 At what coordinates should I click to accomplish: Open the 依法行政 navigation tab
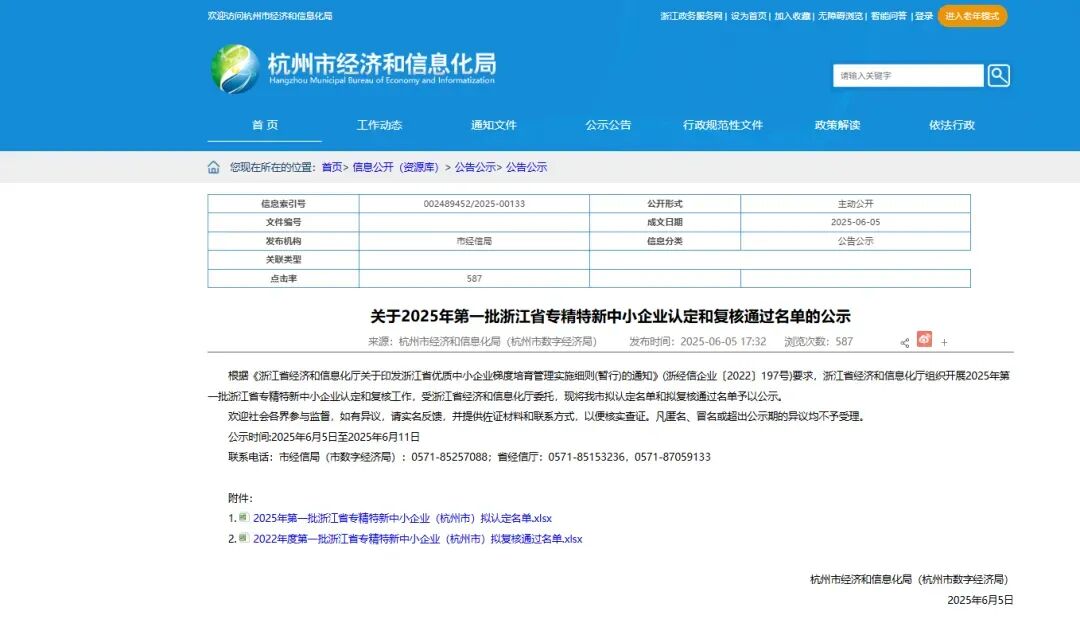pyautogui.click(x=952, y=125)
